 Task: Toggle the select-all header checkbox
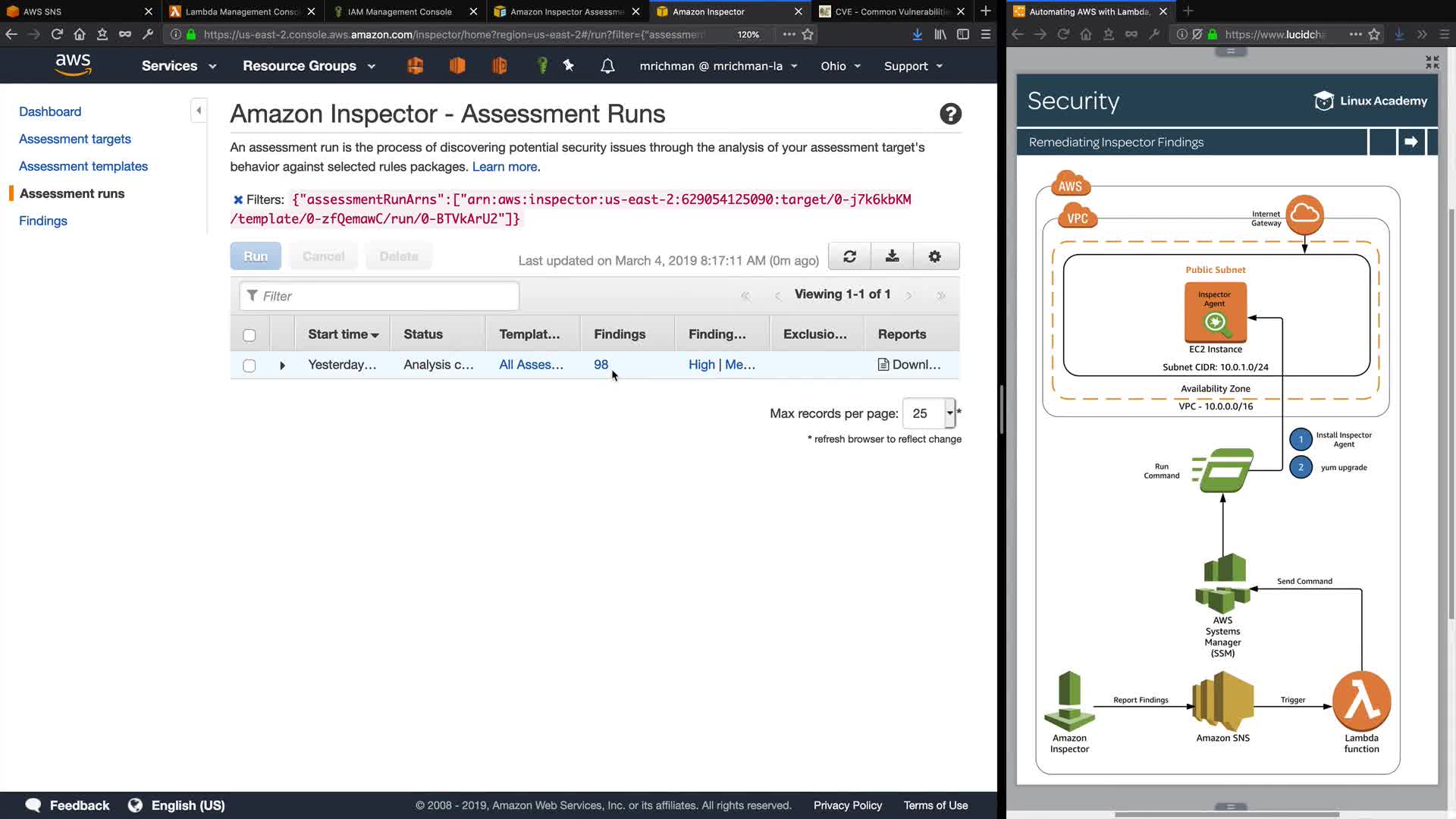[x=249, y=335]
